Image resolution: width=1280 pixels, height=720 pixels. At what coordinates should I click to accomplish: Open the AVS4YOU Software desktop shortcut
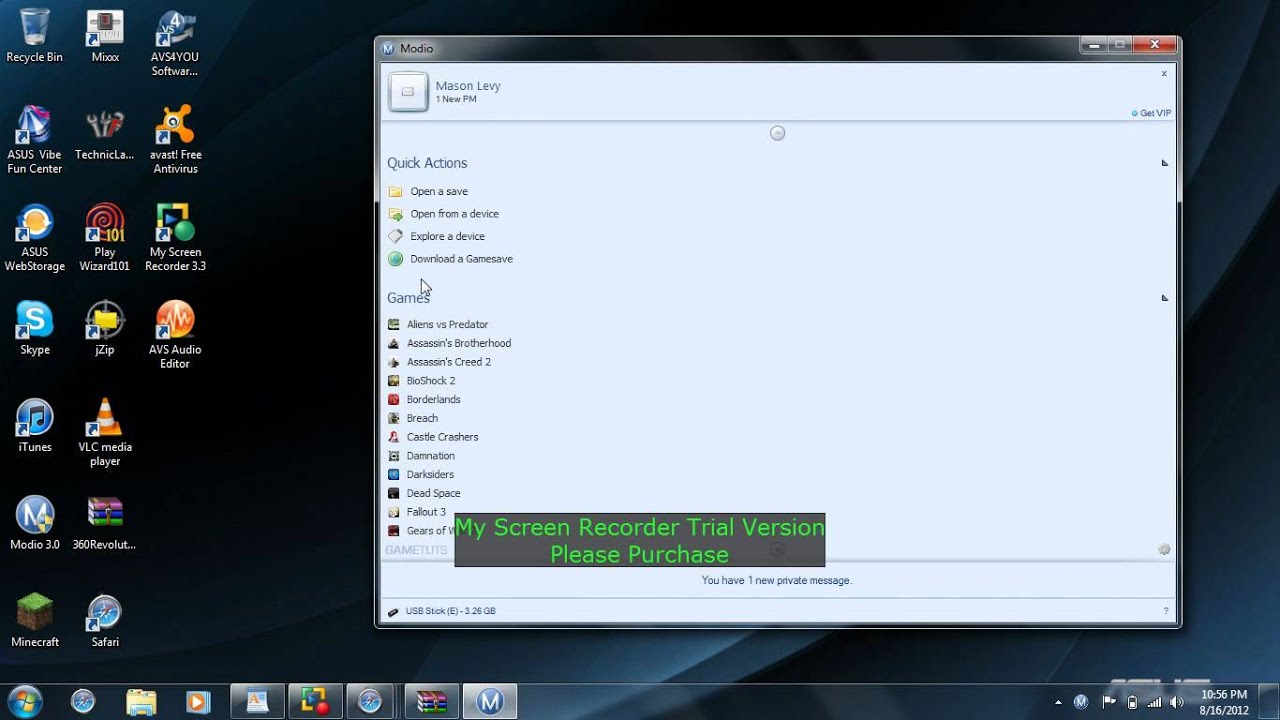click(x=175, y=43)
